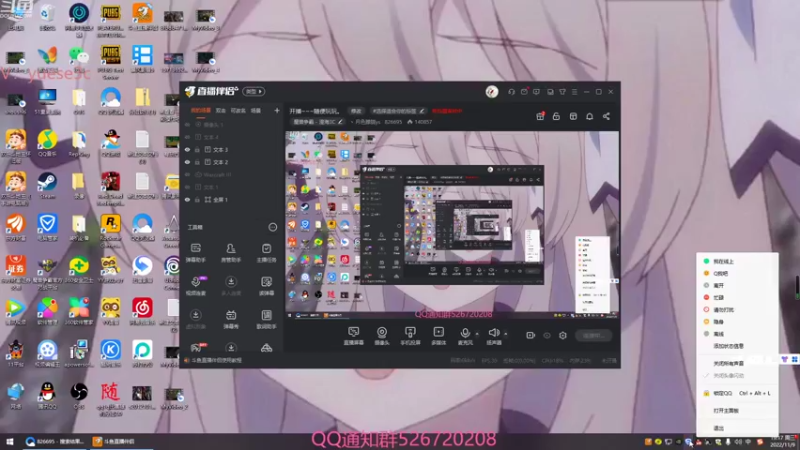Click the lock icon in stream header
Screen dimensions: 800x450
[556, 116]
